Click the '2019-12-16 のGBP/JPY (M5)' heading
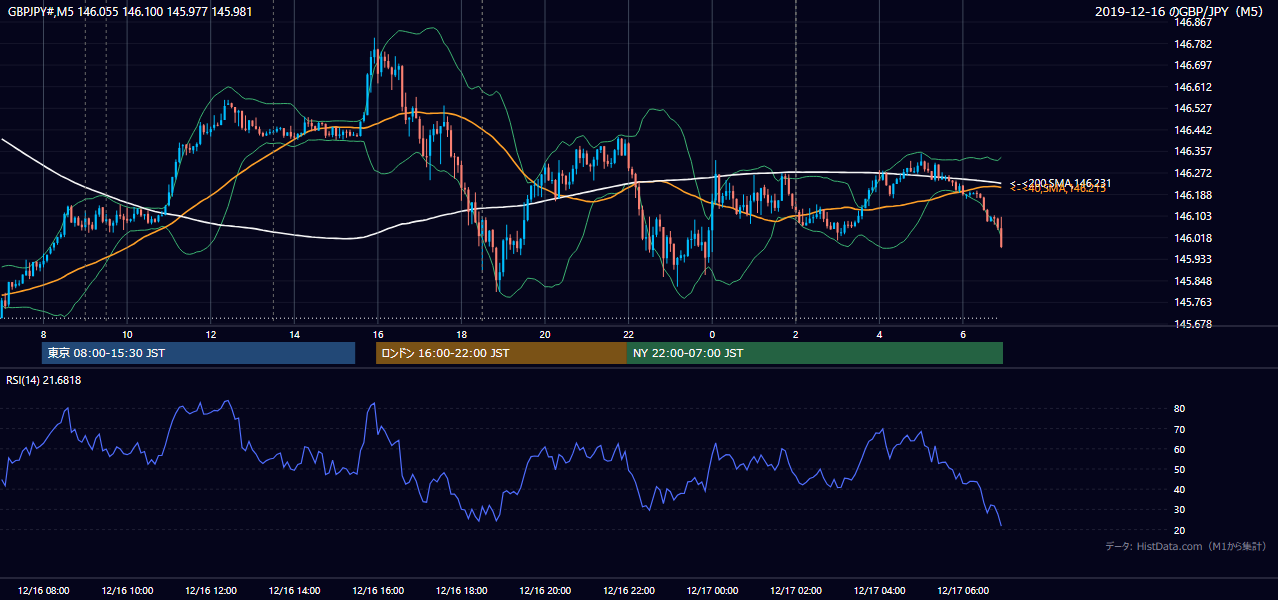 1181,11
